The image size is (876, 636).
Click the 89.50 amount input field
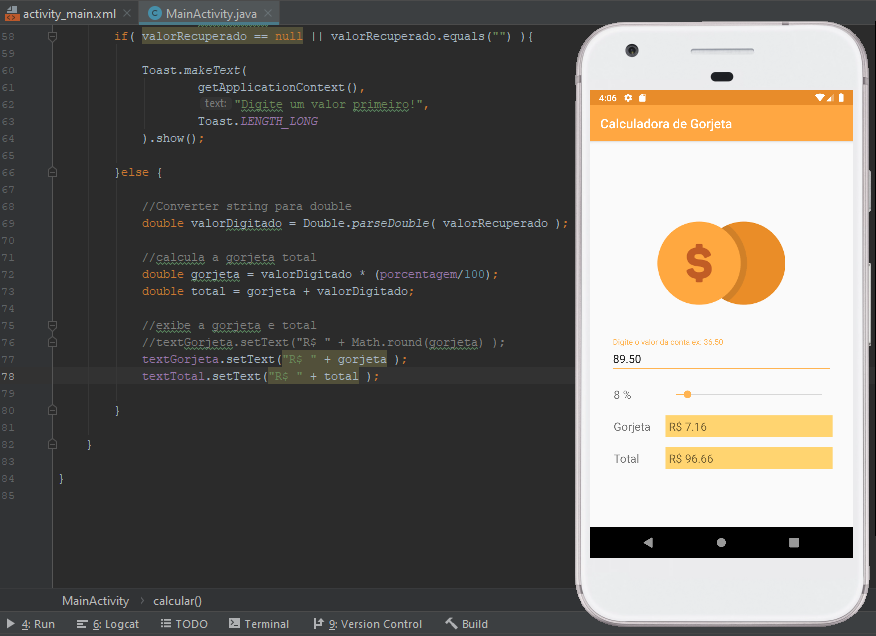(x=720, y=359)
